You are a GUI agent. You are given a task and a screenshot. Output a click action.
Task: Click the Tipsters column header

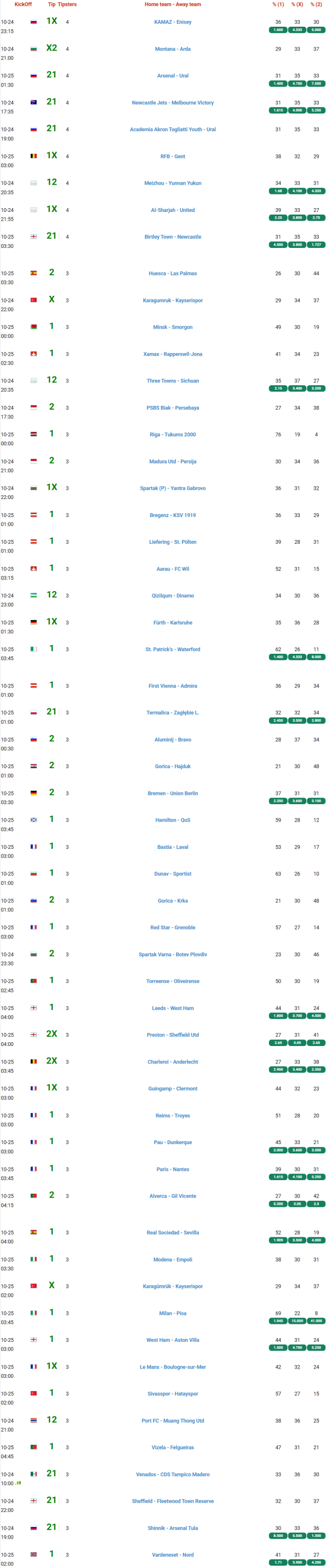[x=67, y=4]
